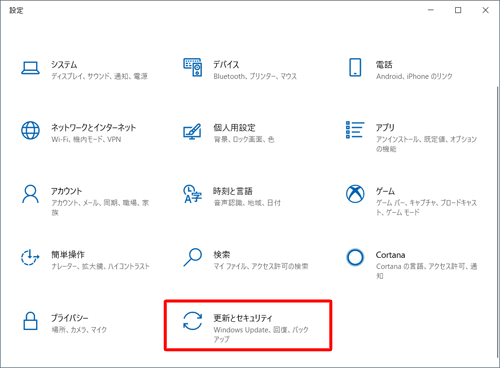Viewport: 500px width, 368px height.
Task: Click the description 'Android、iPhone のリンク'
Action: coord(414,76)
